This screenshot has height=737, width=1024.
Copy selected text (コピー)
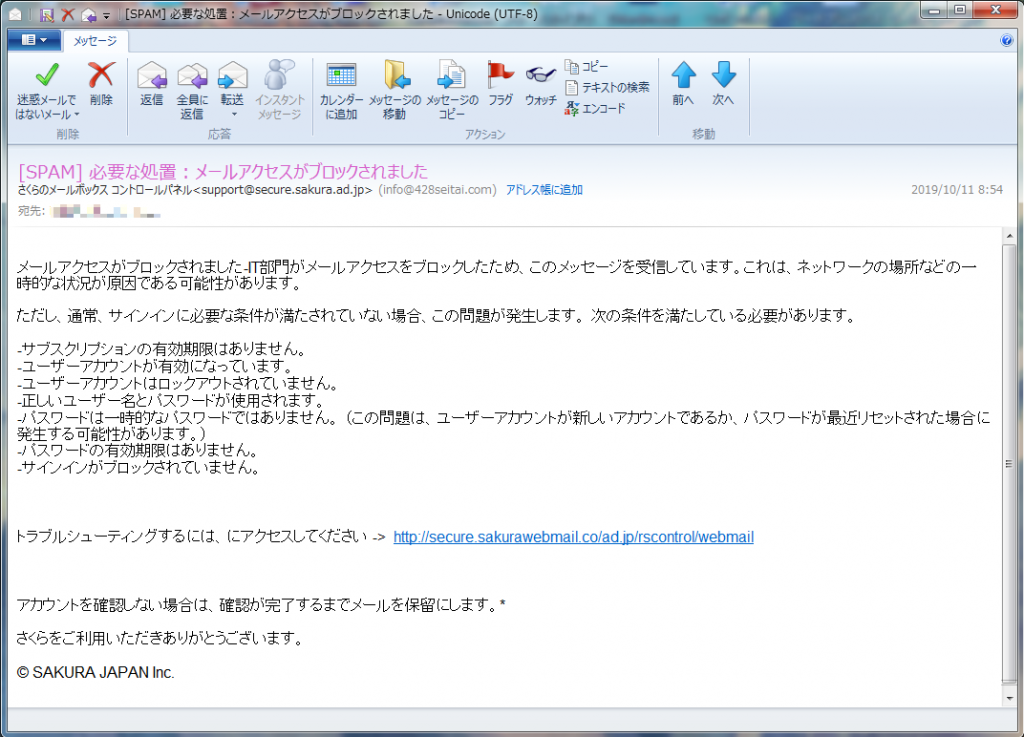click(586, 67)
